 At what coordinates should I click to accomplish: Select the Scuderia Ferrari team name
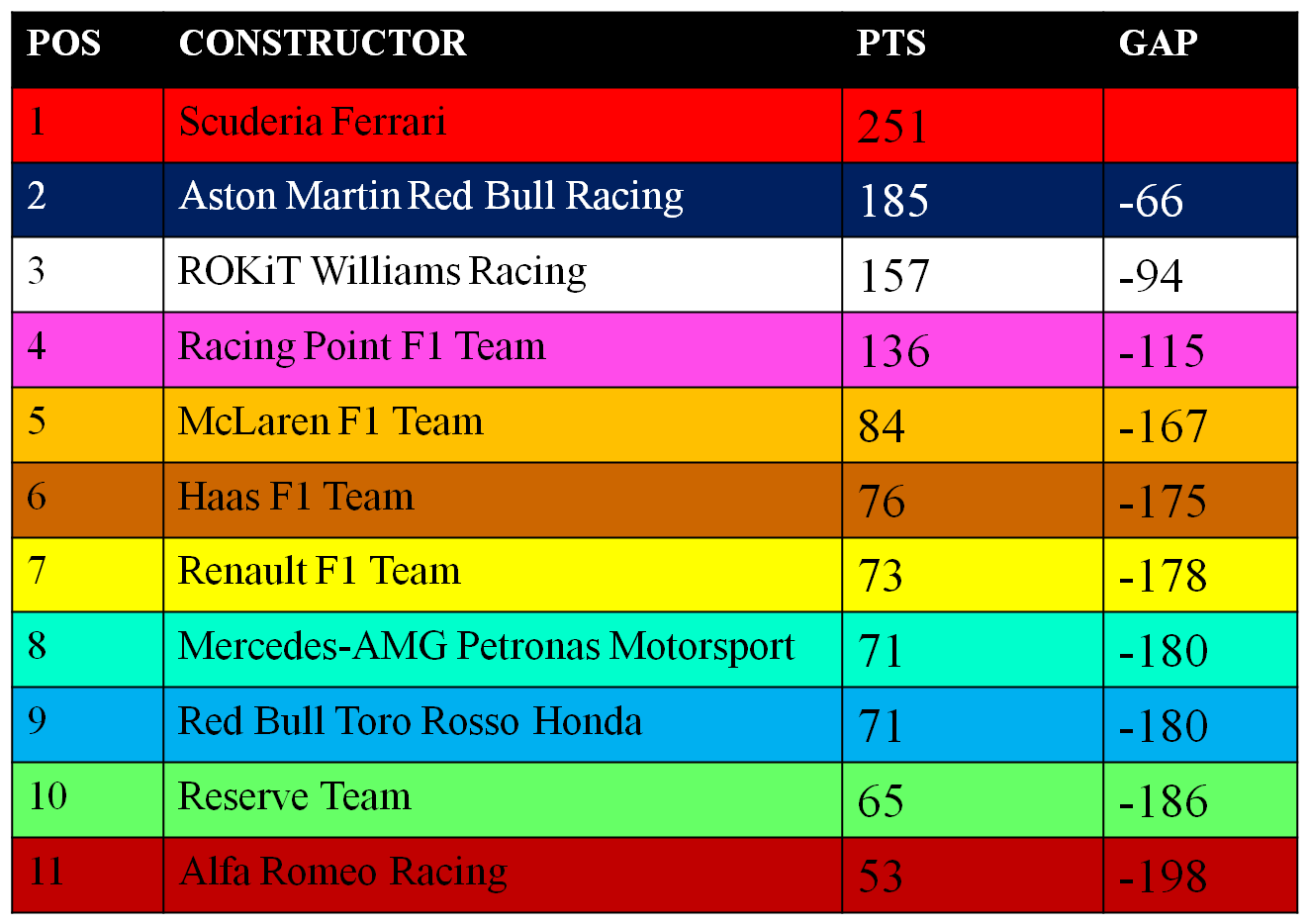click(x=313, y=122)
